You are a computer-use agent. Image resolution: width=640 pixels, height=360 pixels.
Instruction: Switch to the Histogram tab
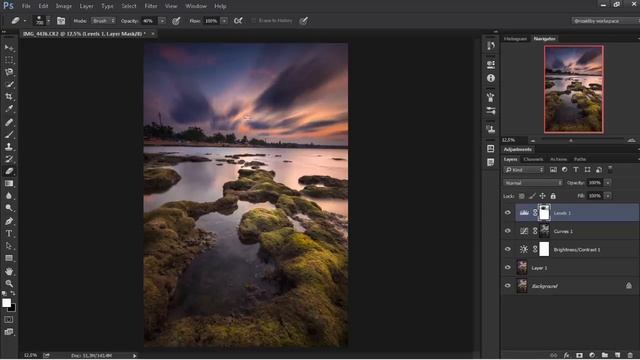tap(515, 39)
